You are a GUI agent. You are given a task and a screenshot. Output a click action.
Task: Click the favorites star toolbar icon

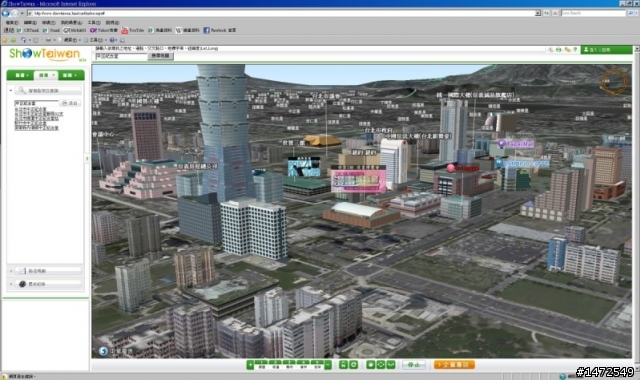point(5,40)
